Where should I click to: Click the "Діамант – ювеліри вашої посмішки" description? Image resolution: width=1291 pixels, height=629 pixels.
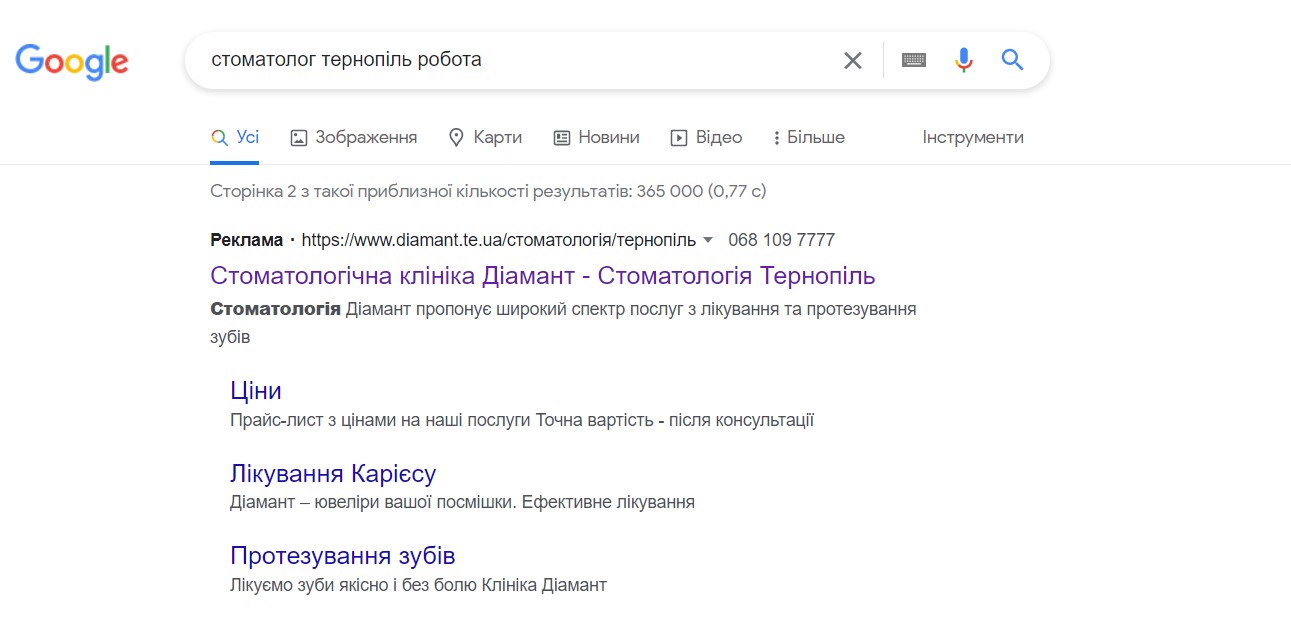tap(462, 502)
